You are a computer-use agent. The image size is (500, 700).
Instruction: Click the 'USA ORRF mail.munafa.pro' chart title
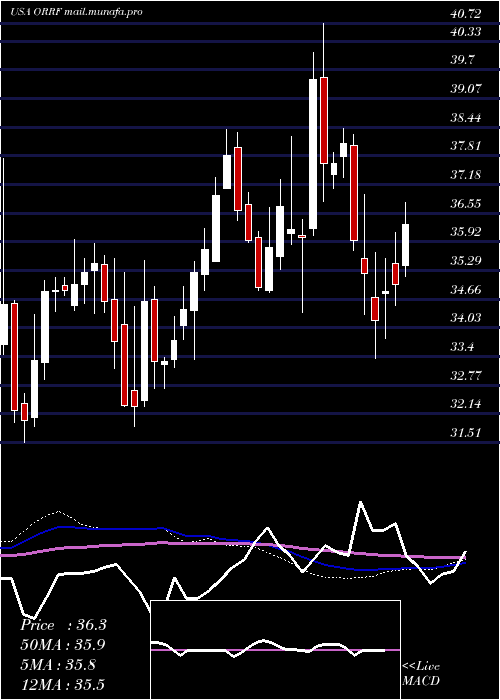pos(77,12)
